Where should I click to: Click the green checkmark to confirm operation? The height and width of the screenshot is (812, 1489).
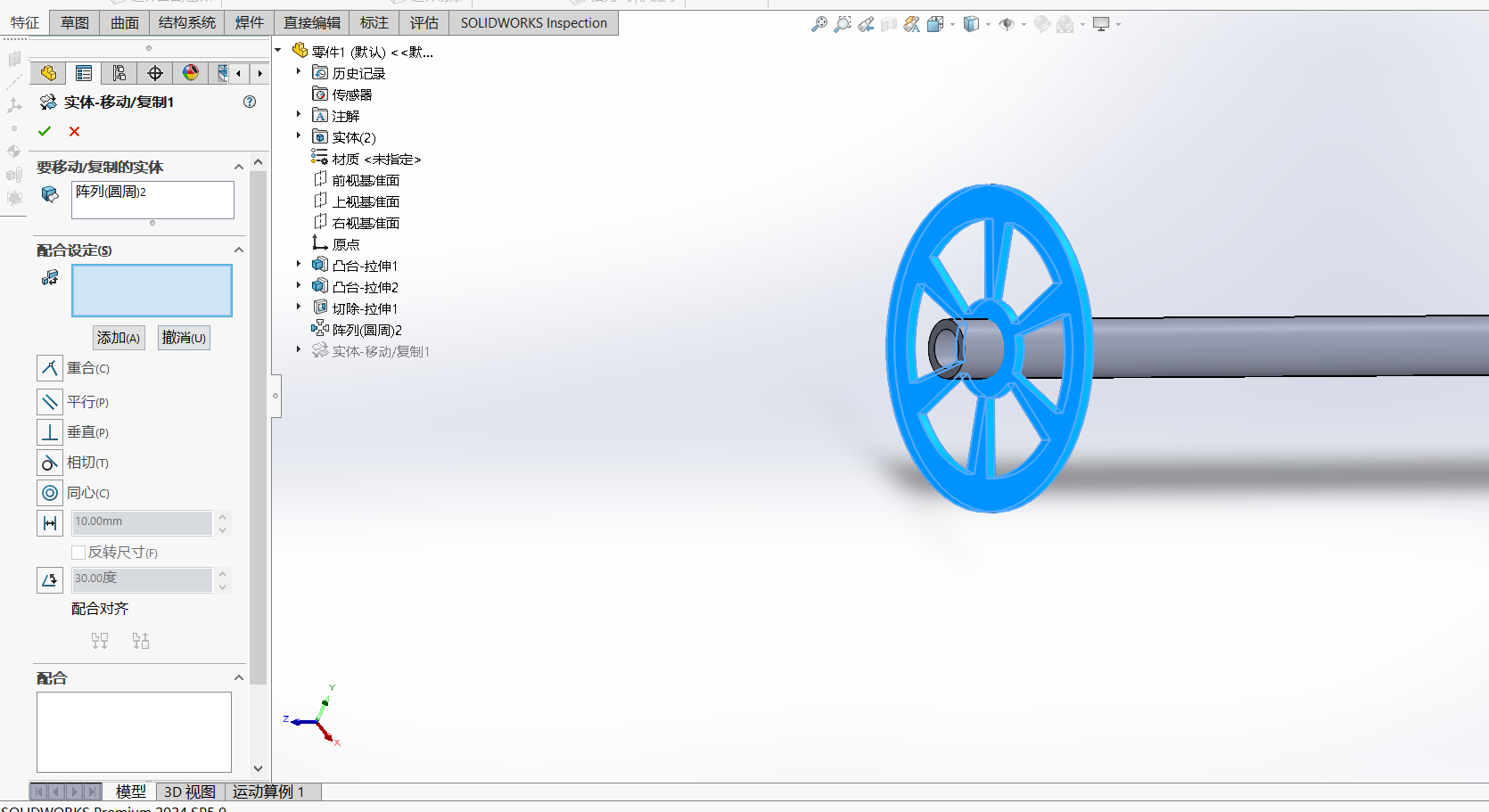coord(45,132)
